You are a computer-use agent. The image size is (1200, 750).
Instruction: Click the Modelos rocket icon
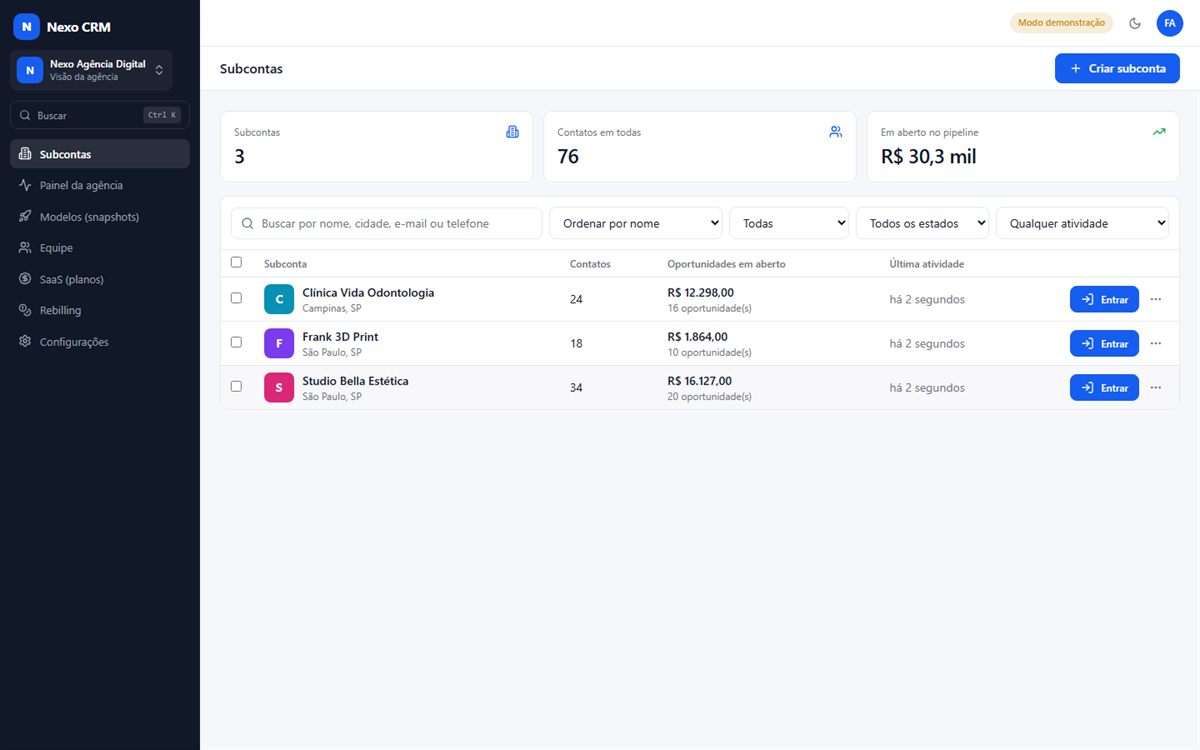25,217
